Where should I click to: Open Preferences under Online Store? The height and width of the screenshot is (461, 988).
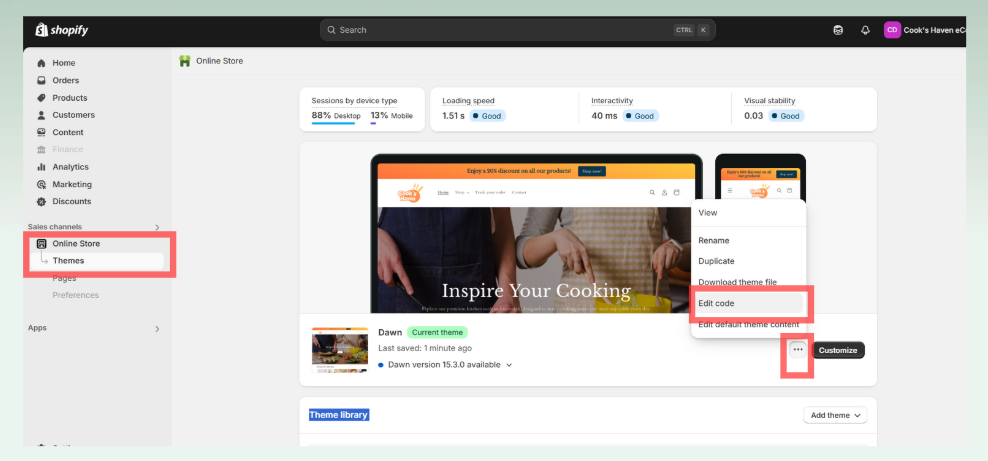[76, 295]
